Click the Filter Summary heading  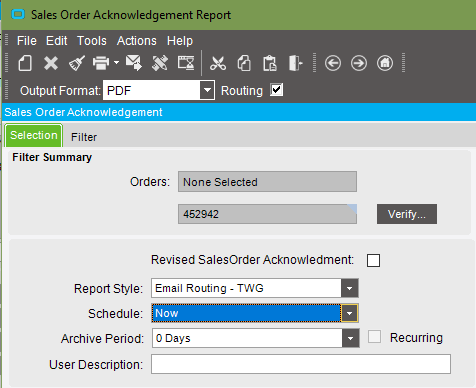(x=52, y=157)
